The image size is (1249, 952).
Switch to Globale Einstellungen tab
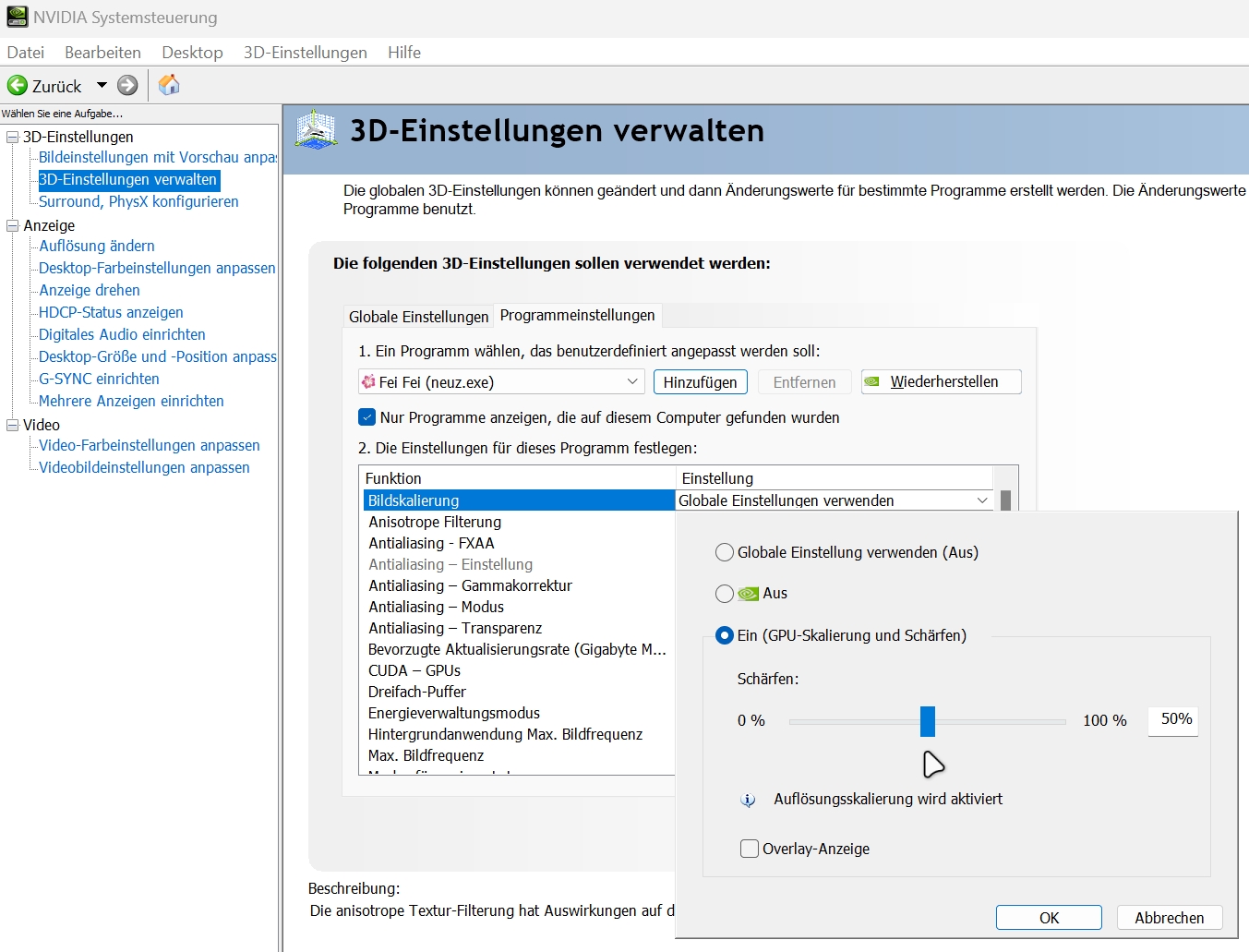tap(418, 317)
